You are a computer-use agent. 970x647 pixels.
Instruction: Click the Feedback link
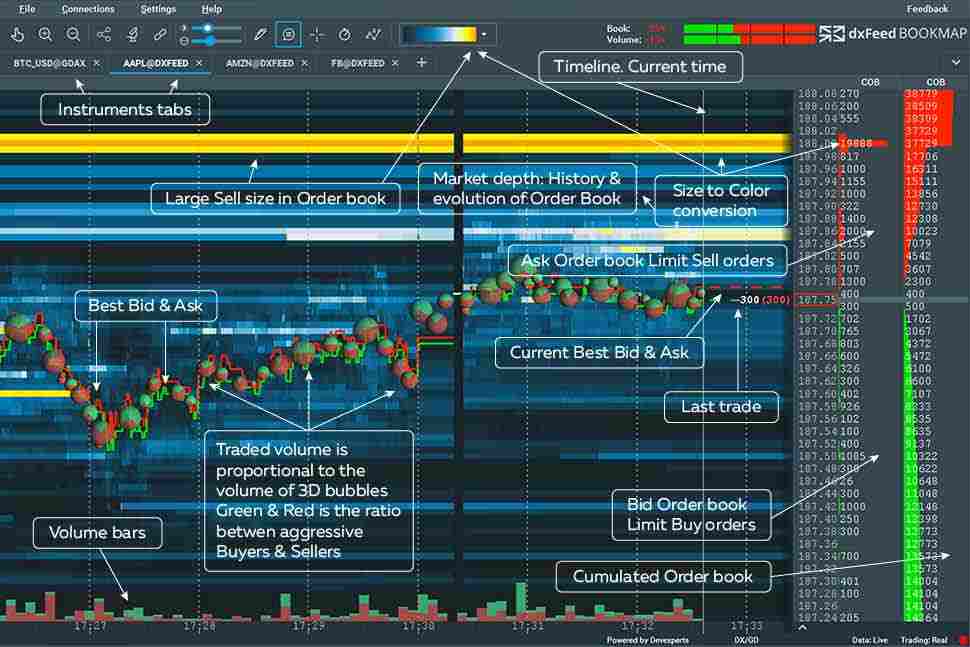point(927,9)
